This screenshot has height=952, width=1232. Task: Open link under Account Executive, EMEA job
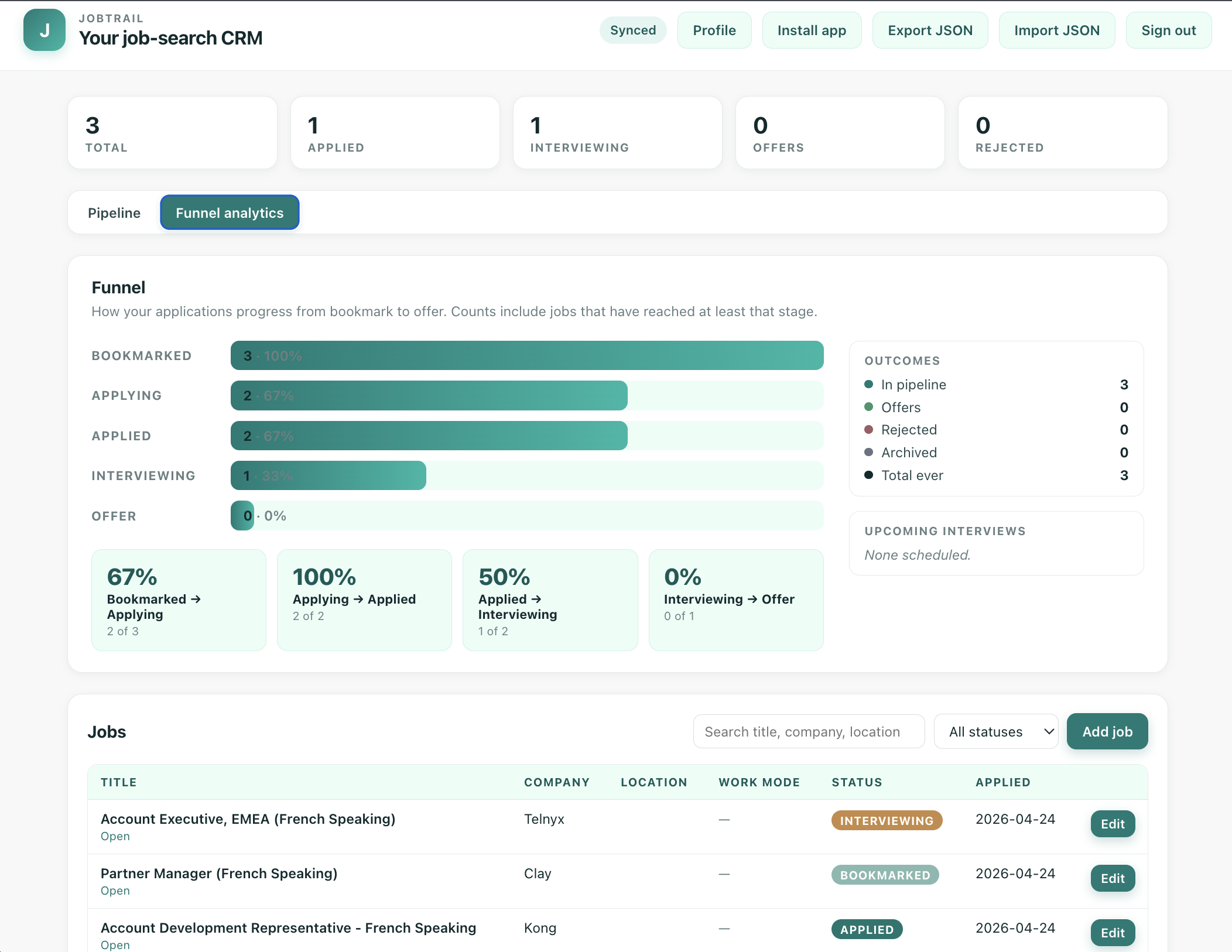(115, 836)
